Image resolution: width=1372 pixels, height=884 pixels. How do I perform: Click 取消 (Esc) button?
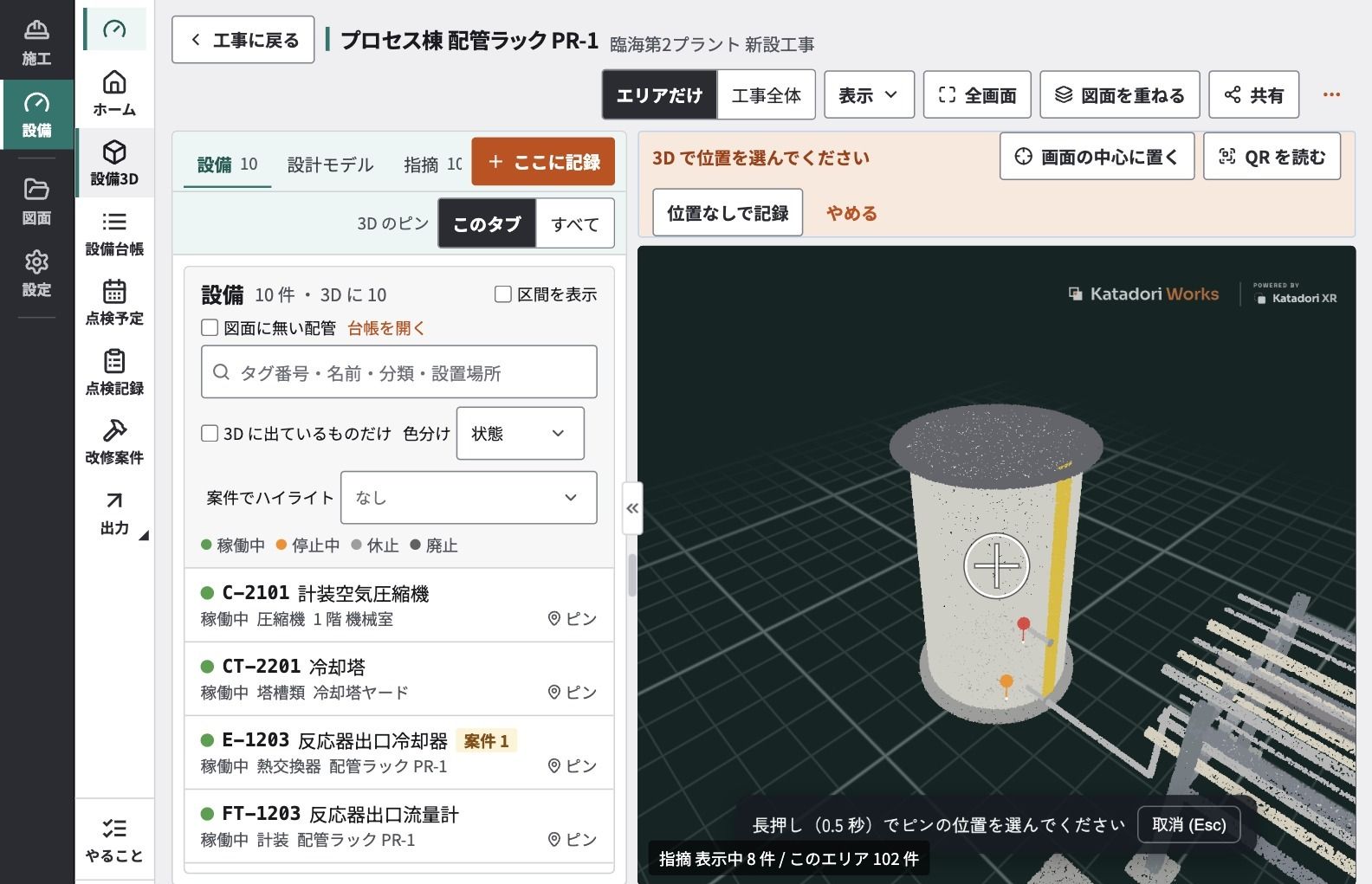[1188, 824]
